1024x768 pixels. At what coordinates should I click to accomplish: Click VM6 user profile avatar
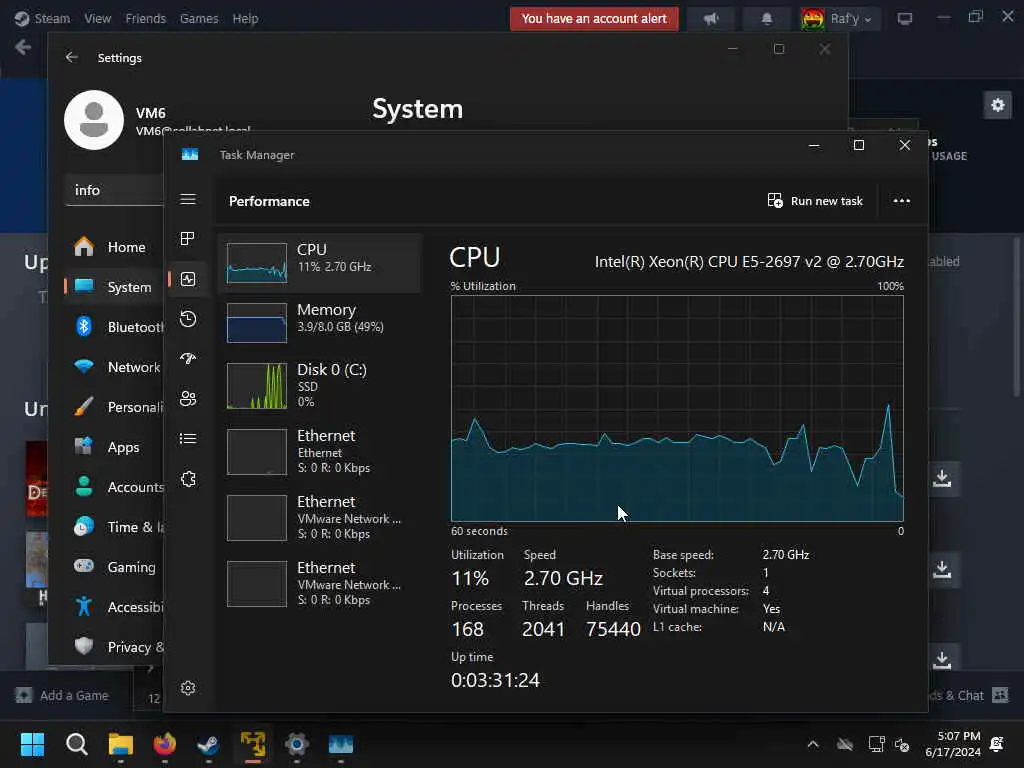(x=94, y=120)
